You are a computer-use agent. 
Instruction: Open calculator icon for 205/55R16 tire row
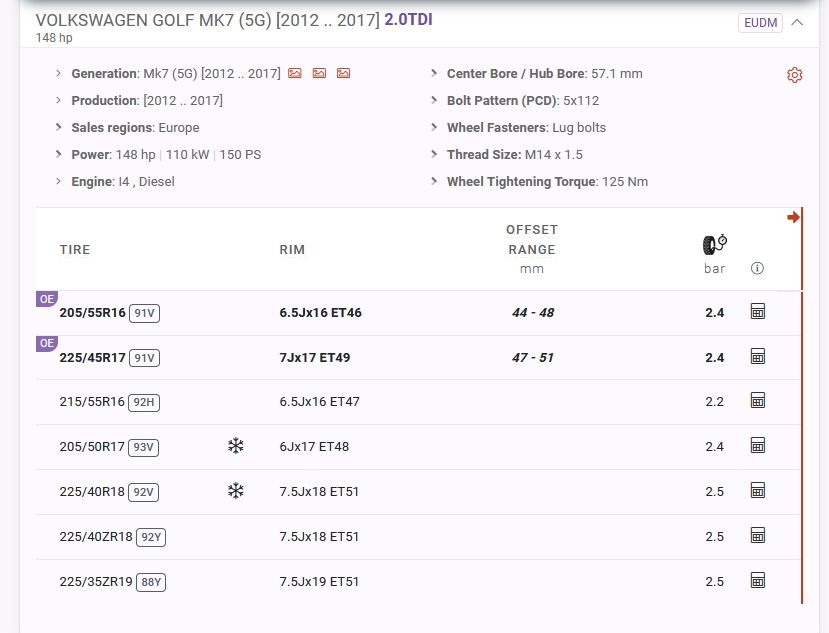click(757, 312)
